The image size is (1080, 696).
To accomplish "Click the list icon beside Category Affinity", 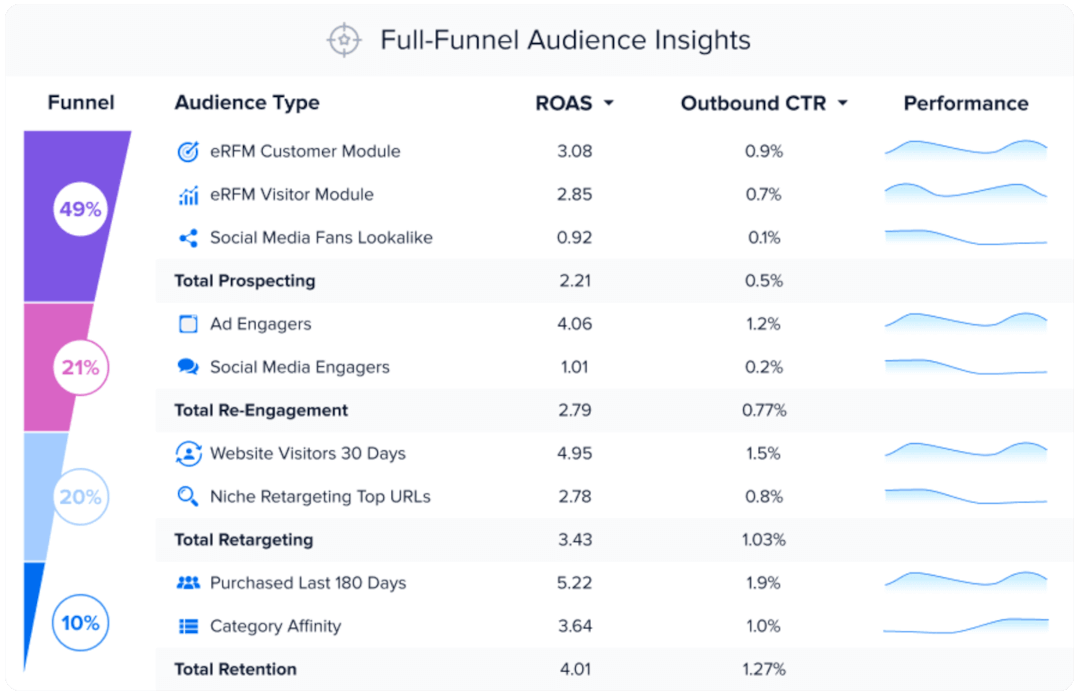I will (x=188, y=625).
